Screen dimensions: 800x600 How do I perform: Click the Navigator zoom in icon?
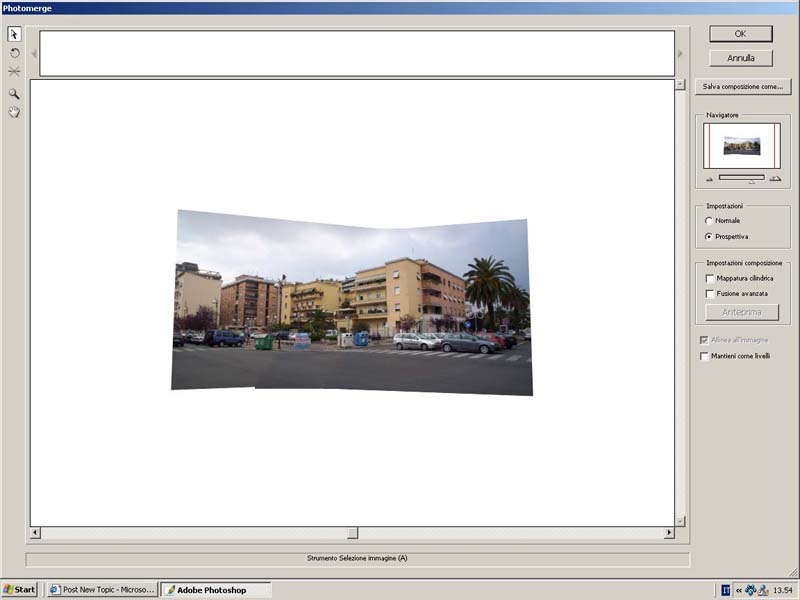pos(775,178)
